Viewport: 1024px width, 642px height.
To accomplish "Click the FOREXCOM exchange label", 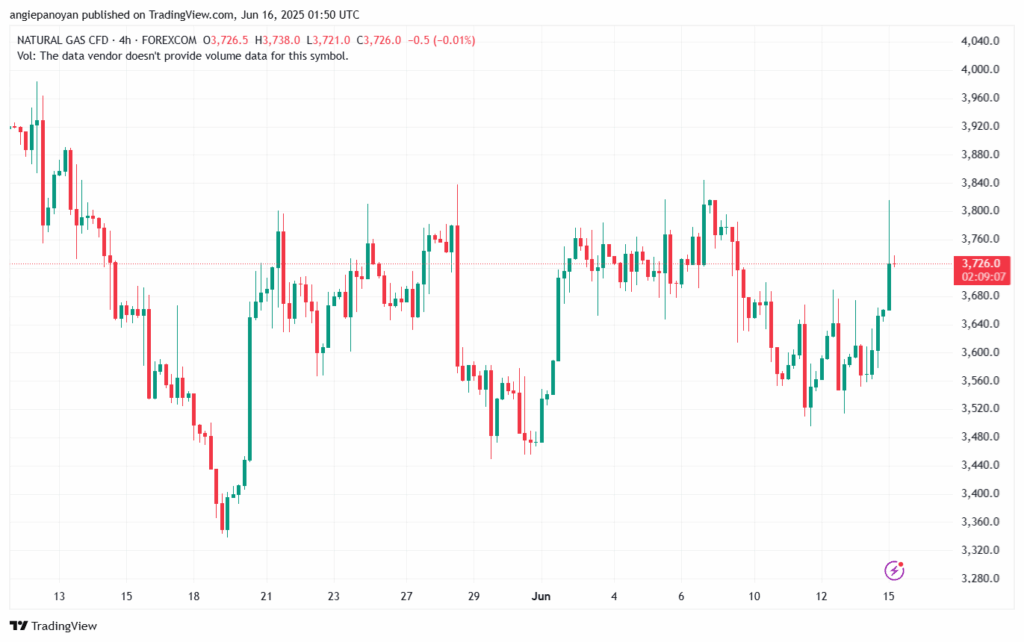I will (x=170, y=40).
